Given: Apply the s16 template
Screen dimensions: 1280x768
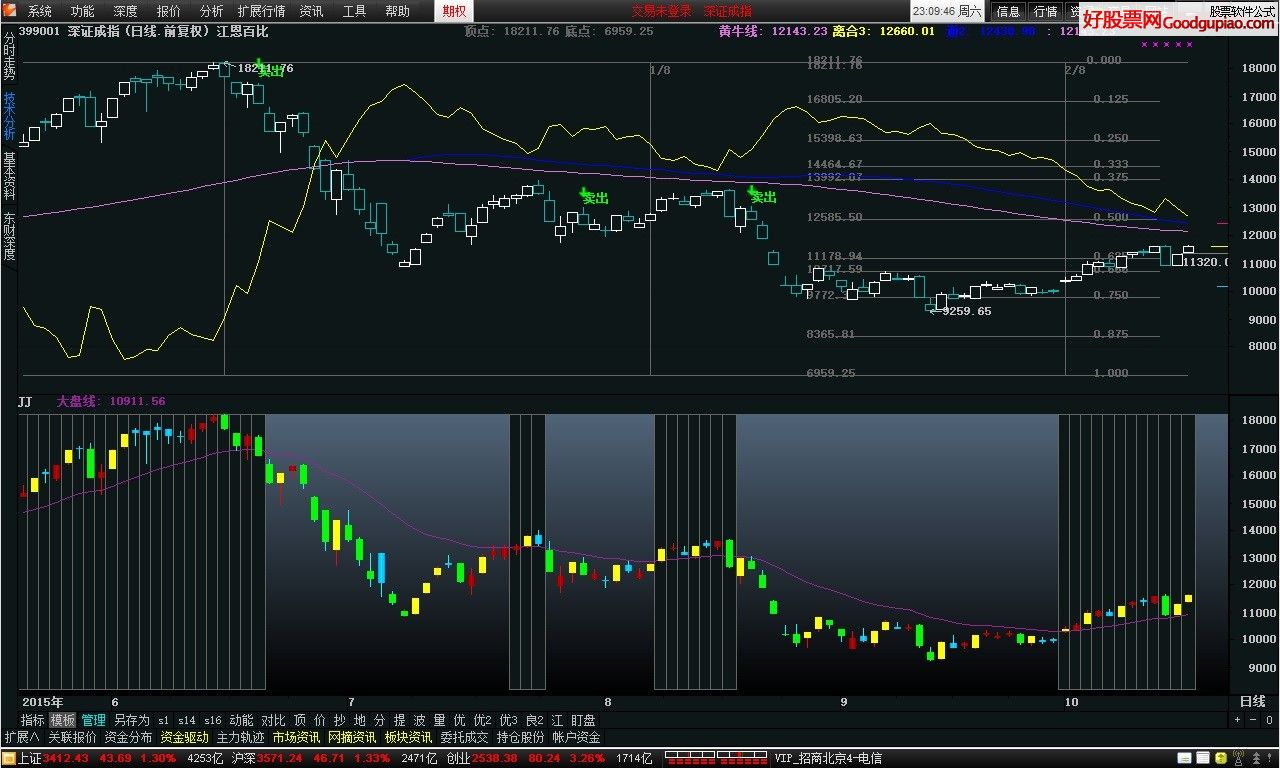Looking at the screenshot, I should tap(212, 720).
